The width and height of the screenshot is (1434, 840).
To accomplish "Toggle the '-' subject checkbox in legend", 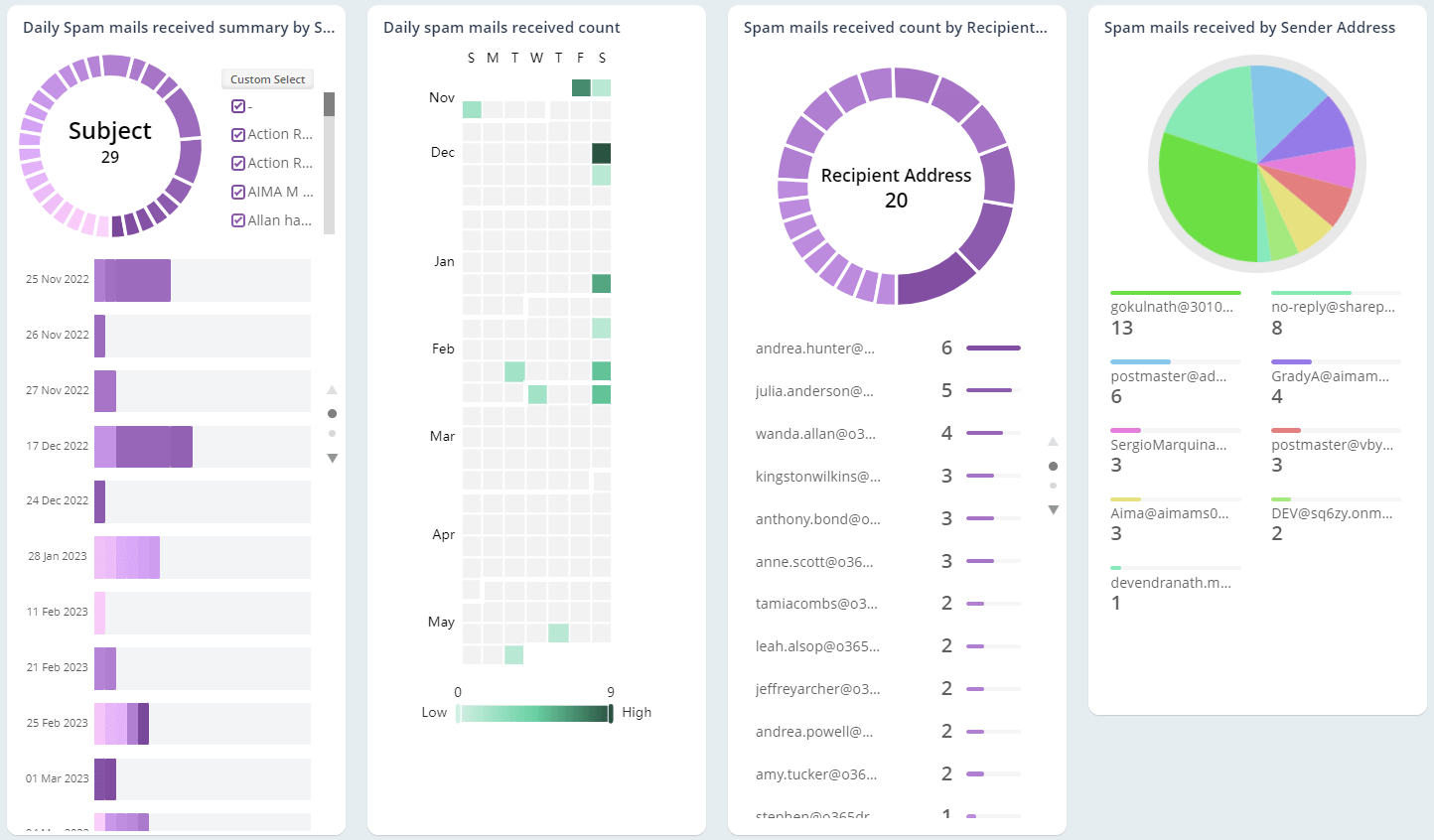I will tap(238, 106).
